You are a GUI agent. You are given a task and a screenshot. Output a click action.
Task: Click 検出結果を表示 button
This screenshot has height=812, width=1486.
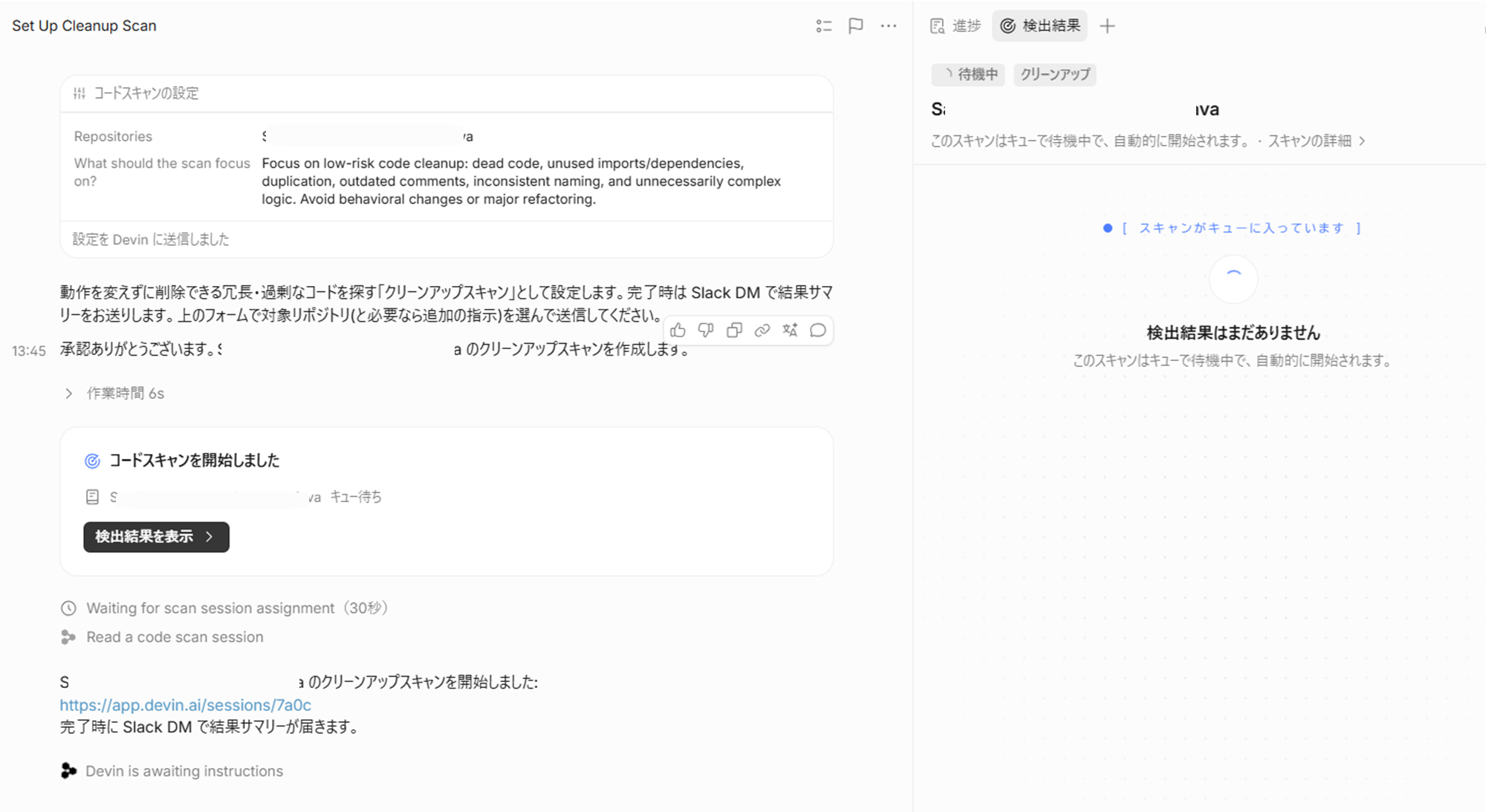point(156,537)
